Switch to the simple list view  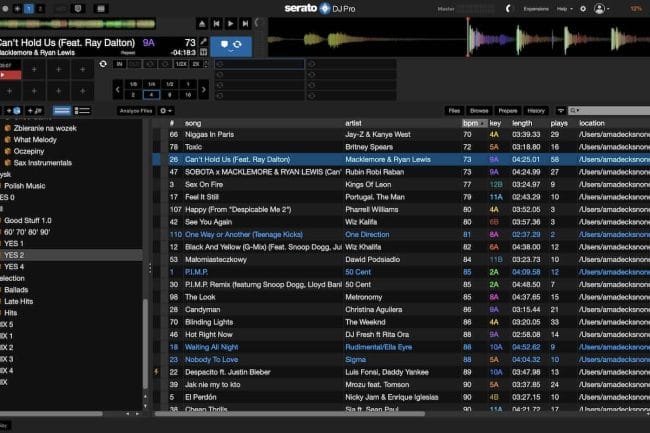(62, 111)
